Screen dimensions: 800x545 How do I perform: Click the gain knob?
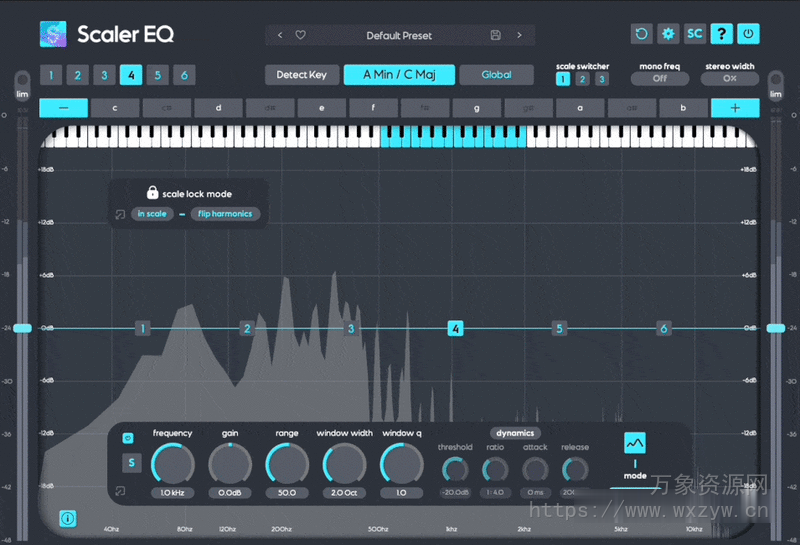point(230,464)
